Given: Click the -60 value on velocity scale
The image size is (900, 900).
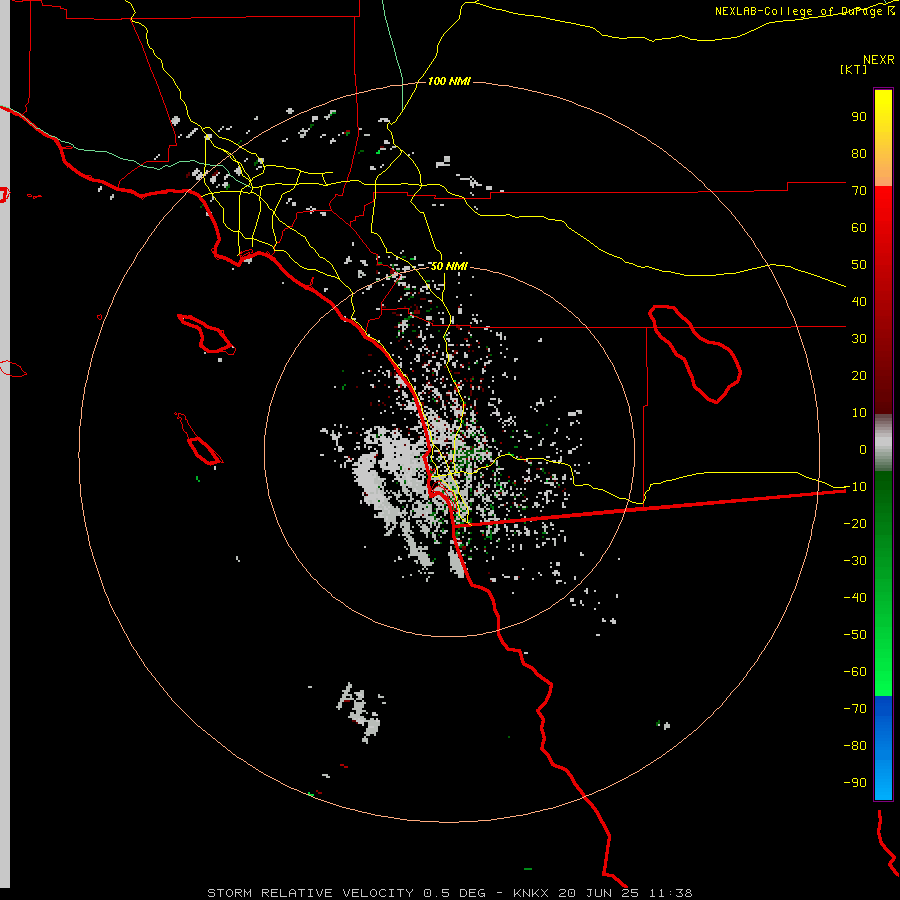Looking at the screenshot, I should [x=855, y=672].
